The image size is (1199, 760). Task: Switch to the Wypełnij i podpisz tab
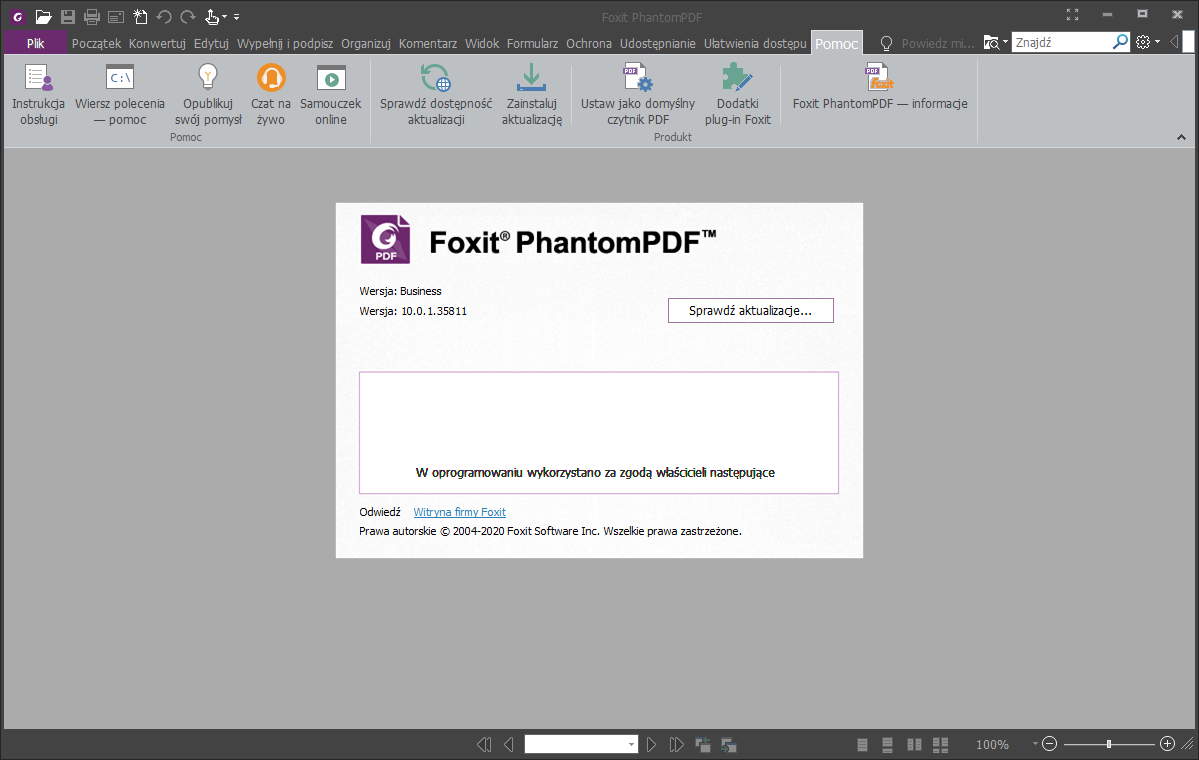[284, 44]
